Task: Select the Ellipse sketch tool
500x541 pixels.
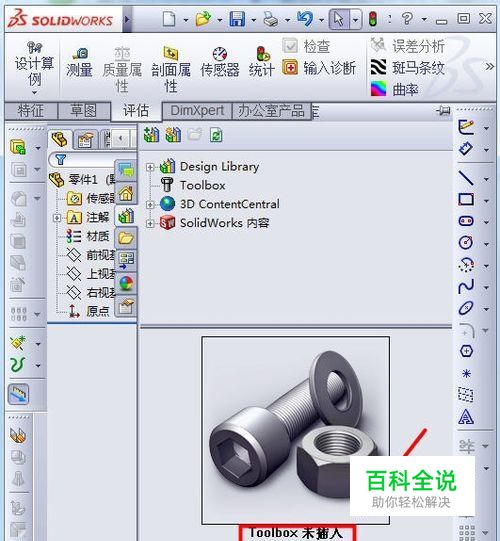Action: point(466,308)
